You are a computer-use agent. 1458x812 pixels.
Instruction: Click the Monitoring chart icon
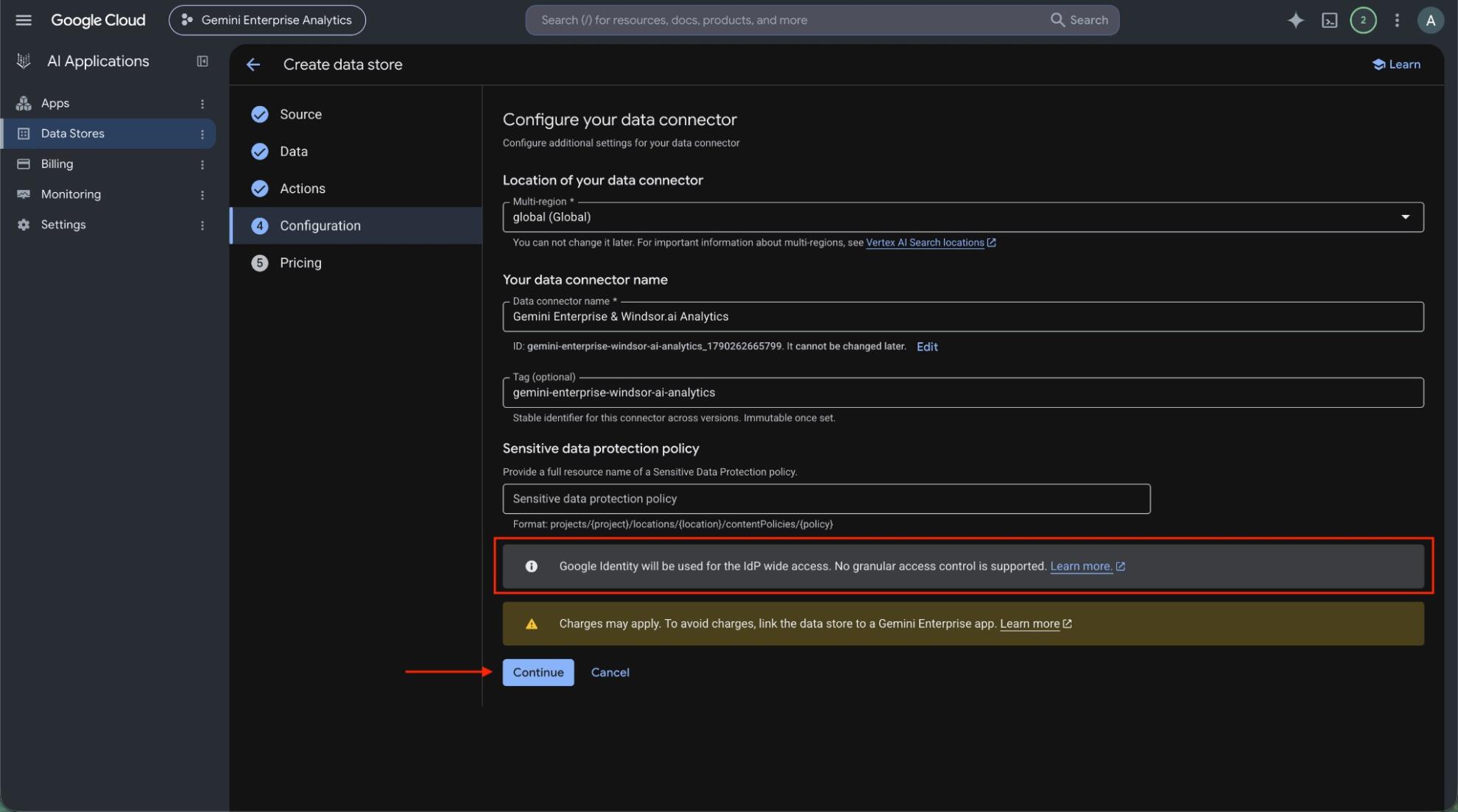[24, 194]
